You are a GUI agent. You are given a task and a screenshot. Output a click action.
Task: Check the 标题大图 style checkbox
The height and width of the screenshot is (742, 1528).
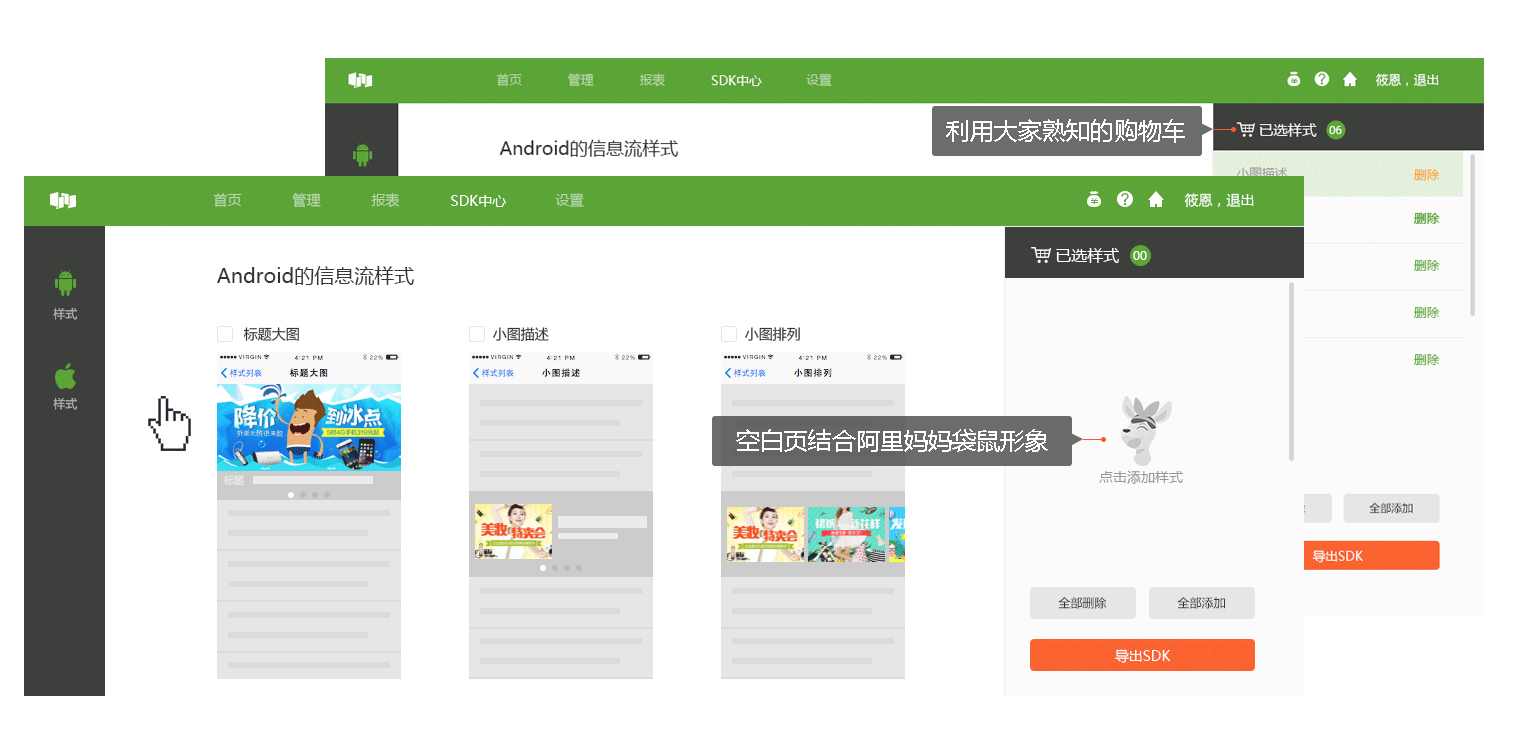point(225,334)
